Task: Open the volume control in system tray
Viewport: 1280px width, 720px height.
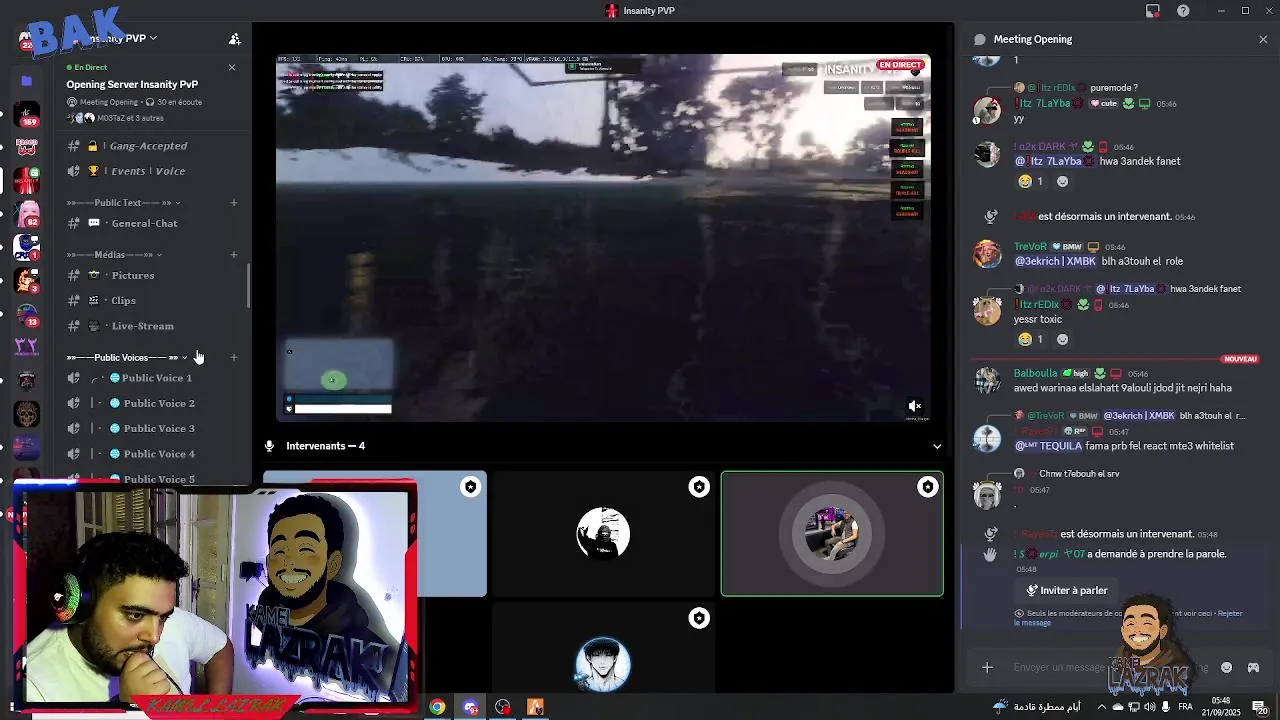Action: [1150, 707]
